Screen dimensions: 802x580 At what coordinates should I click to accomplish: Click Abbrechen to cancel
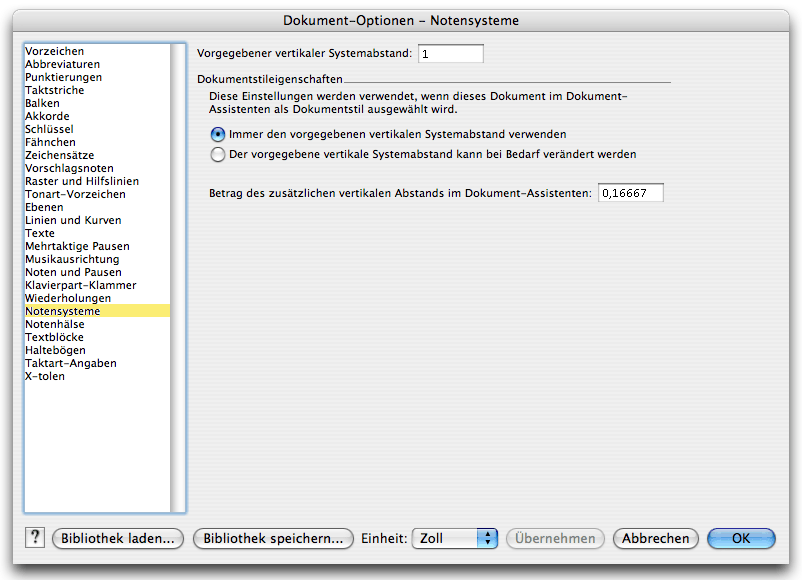click(x=655, y=539)
